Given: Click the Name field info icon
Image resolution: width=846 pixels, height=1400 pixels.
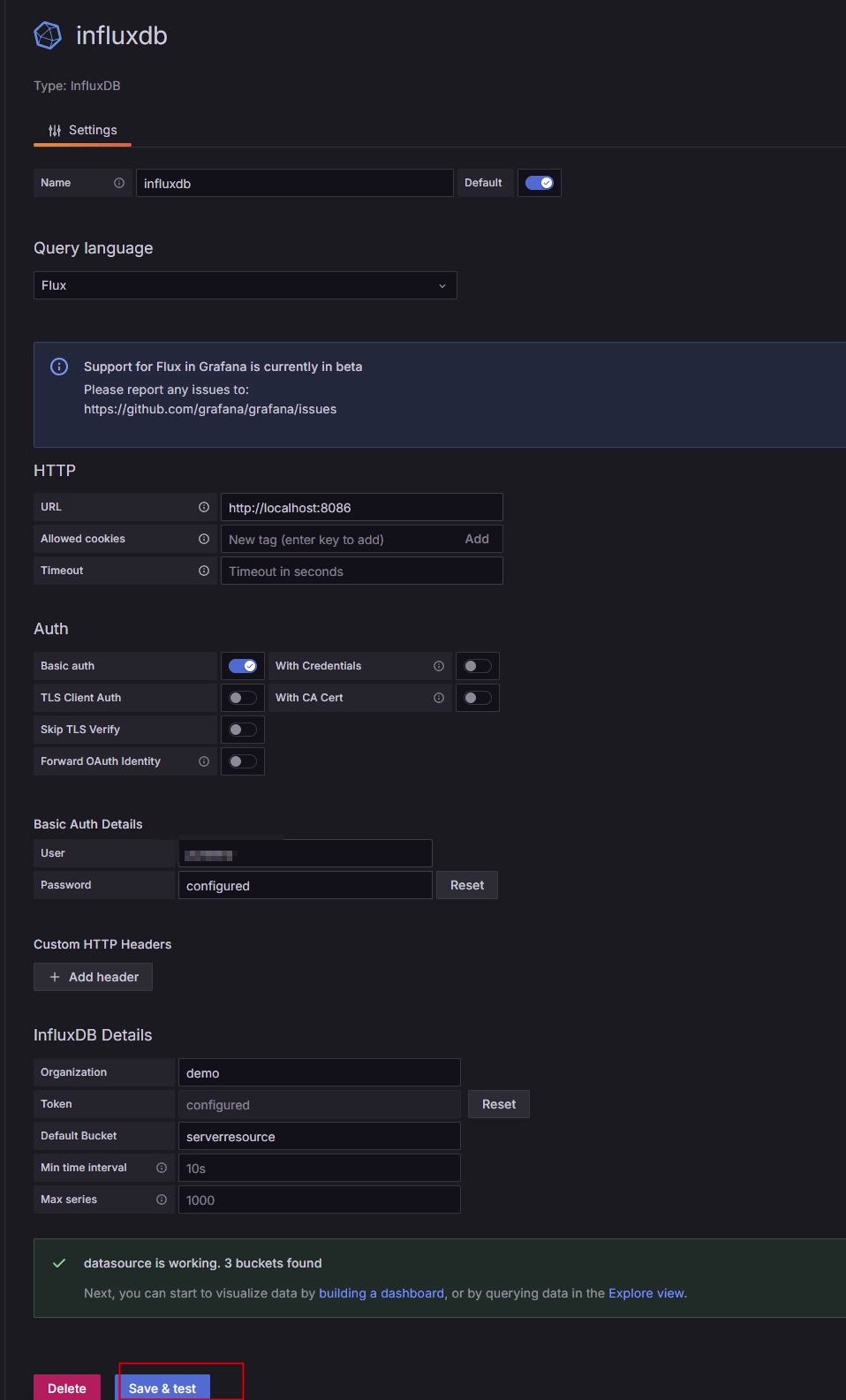Looking at the screenshot, I should [x=119, y=183].
